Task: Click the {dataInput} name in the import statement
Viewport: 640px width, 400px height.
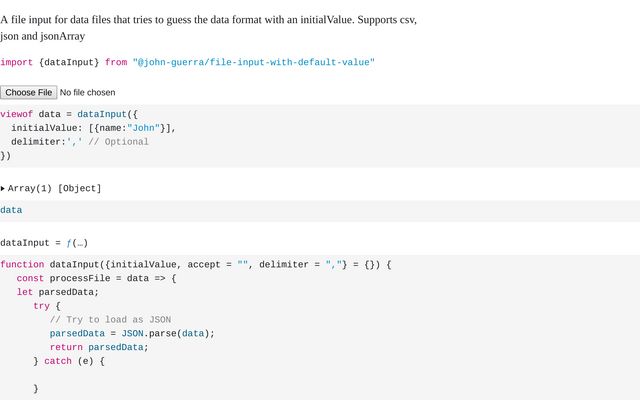Action: click(x=69, y=62)
